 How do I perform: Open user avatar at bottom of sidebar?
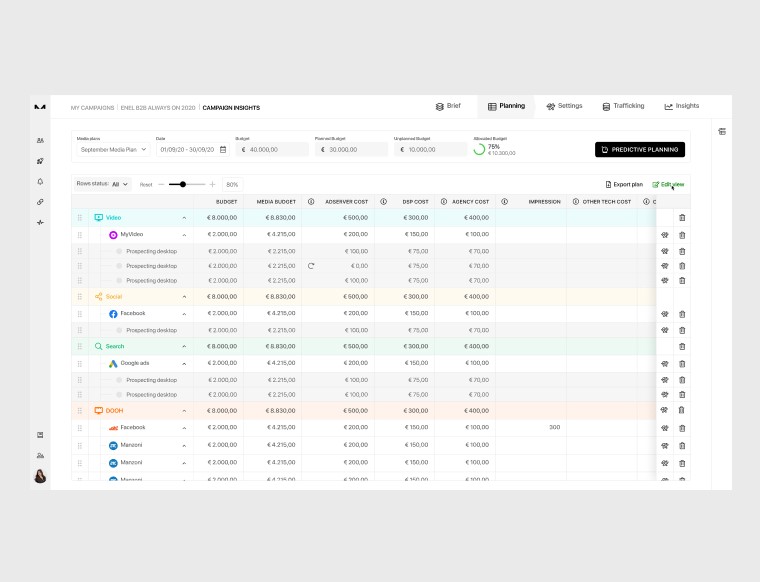(40, 476)
